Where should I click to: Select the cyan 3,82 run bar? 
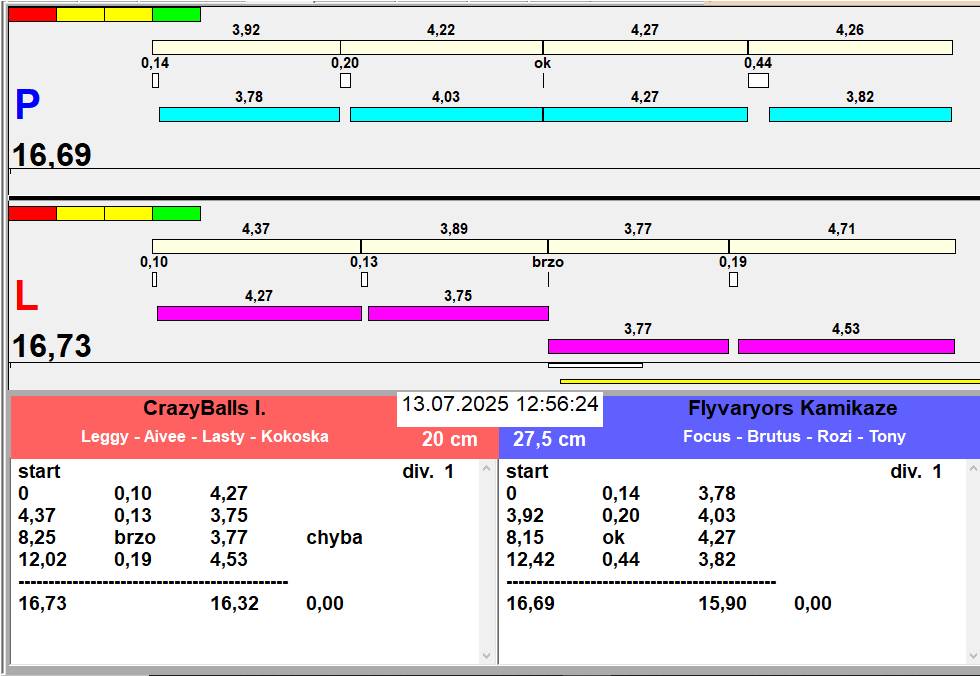click(860, 115)
